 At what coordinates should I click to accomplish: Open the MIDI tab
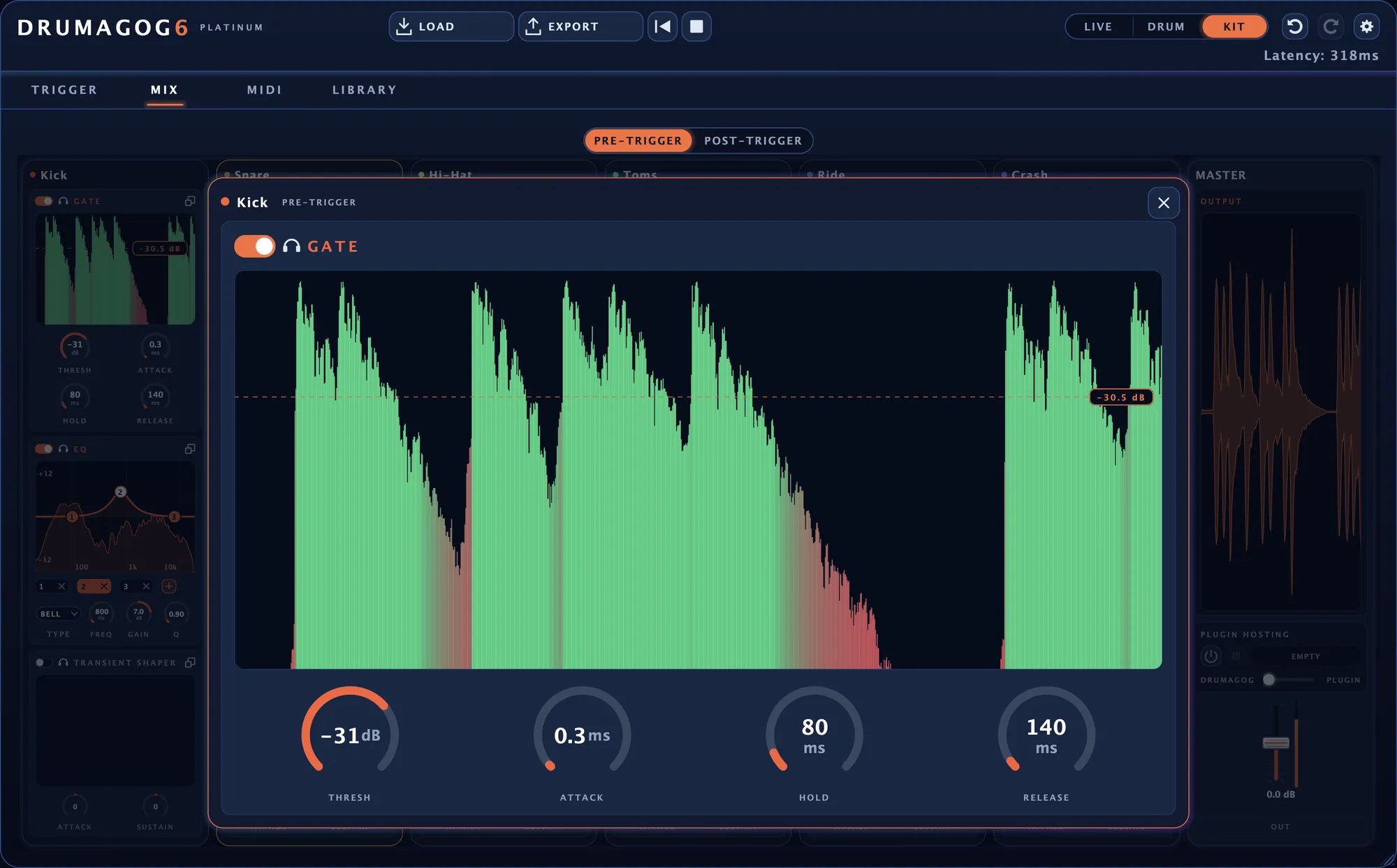tap(265, 90)
